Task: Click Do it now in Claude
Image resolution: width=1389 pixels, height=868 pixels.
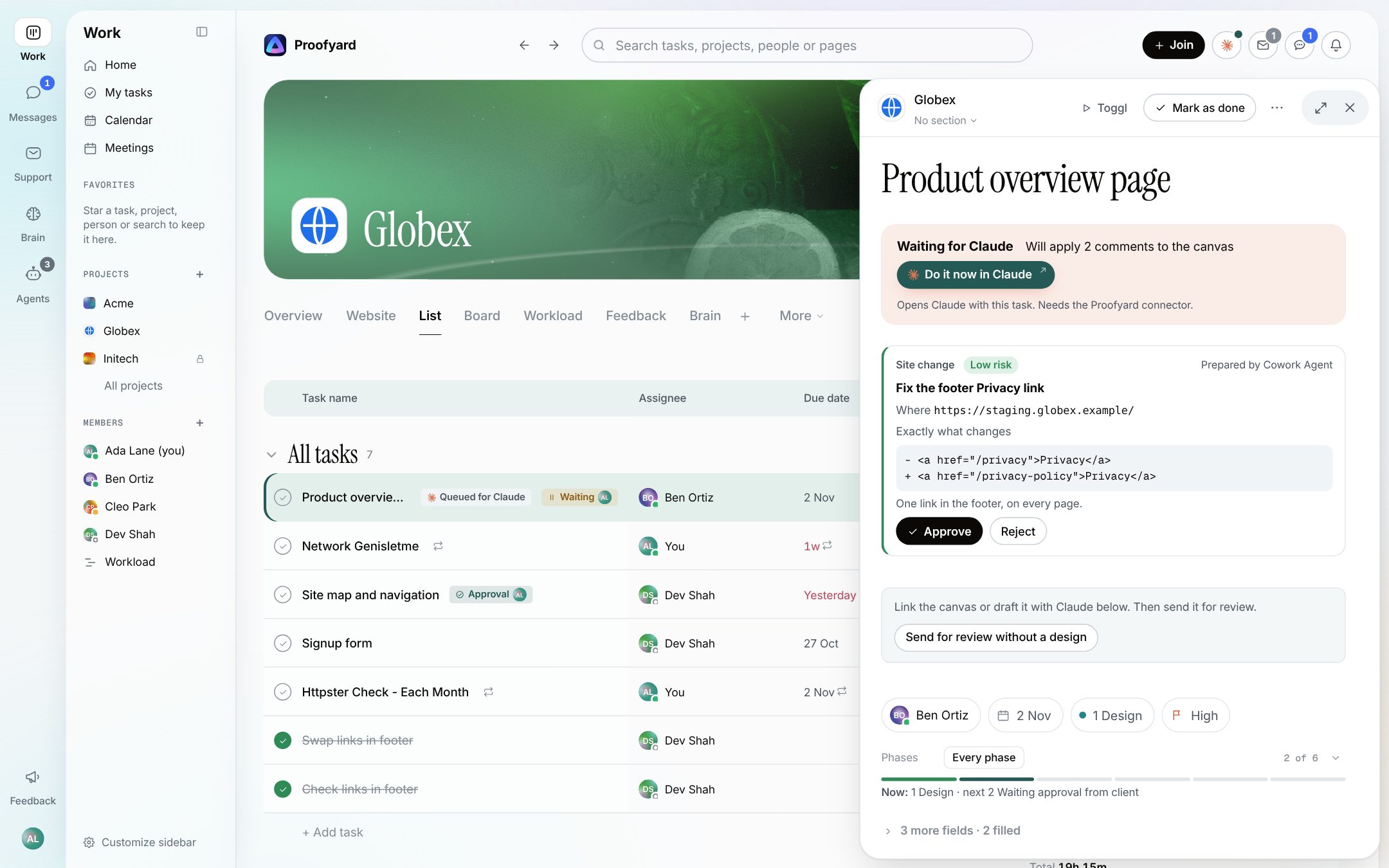Action: (x=976, y=275)
